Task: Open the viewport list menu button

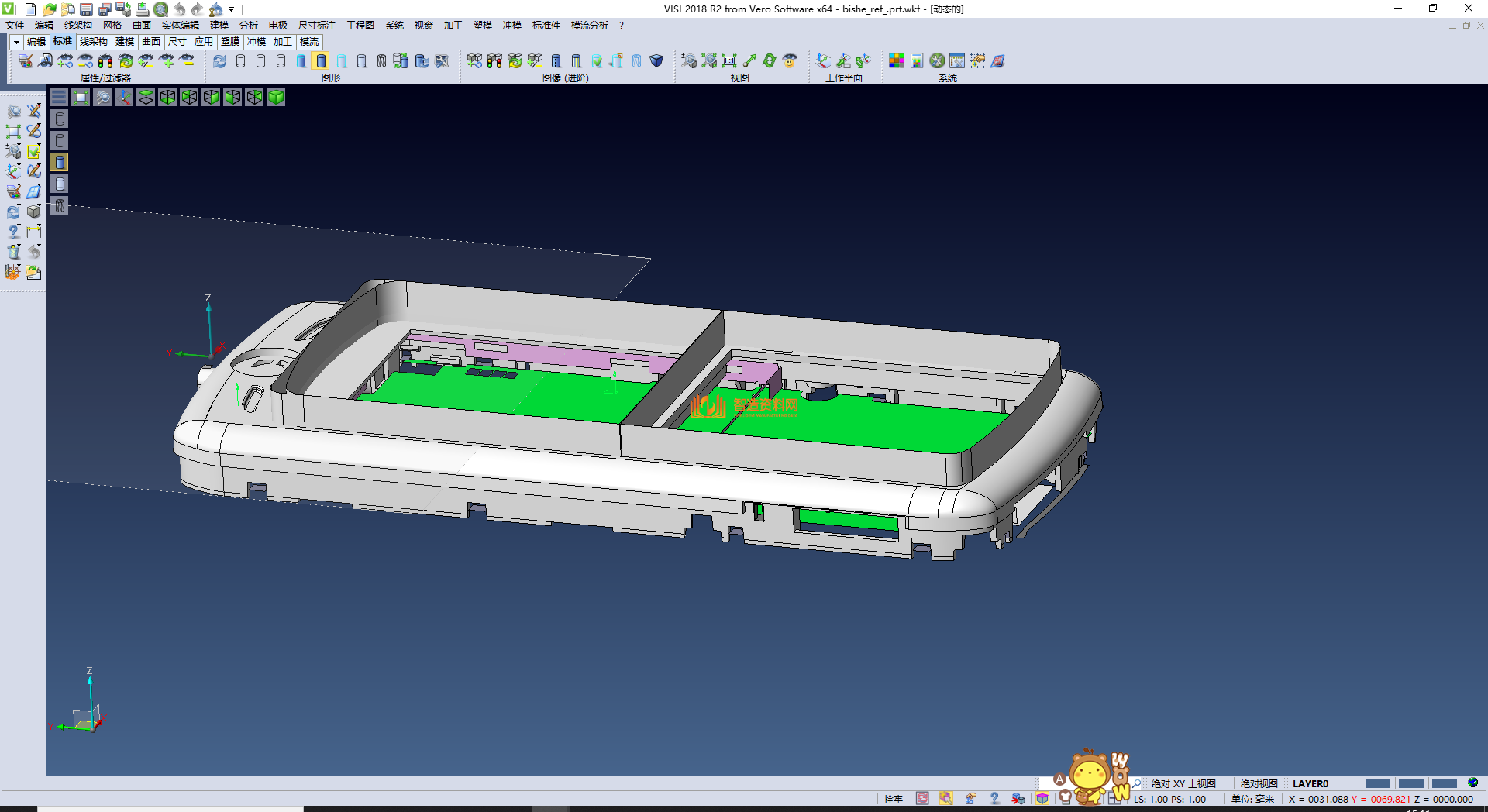Action: (x=59, y=97)
